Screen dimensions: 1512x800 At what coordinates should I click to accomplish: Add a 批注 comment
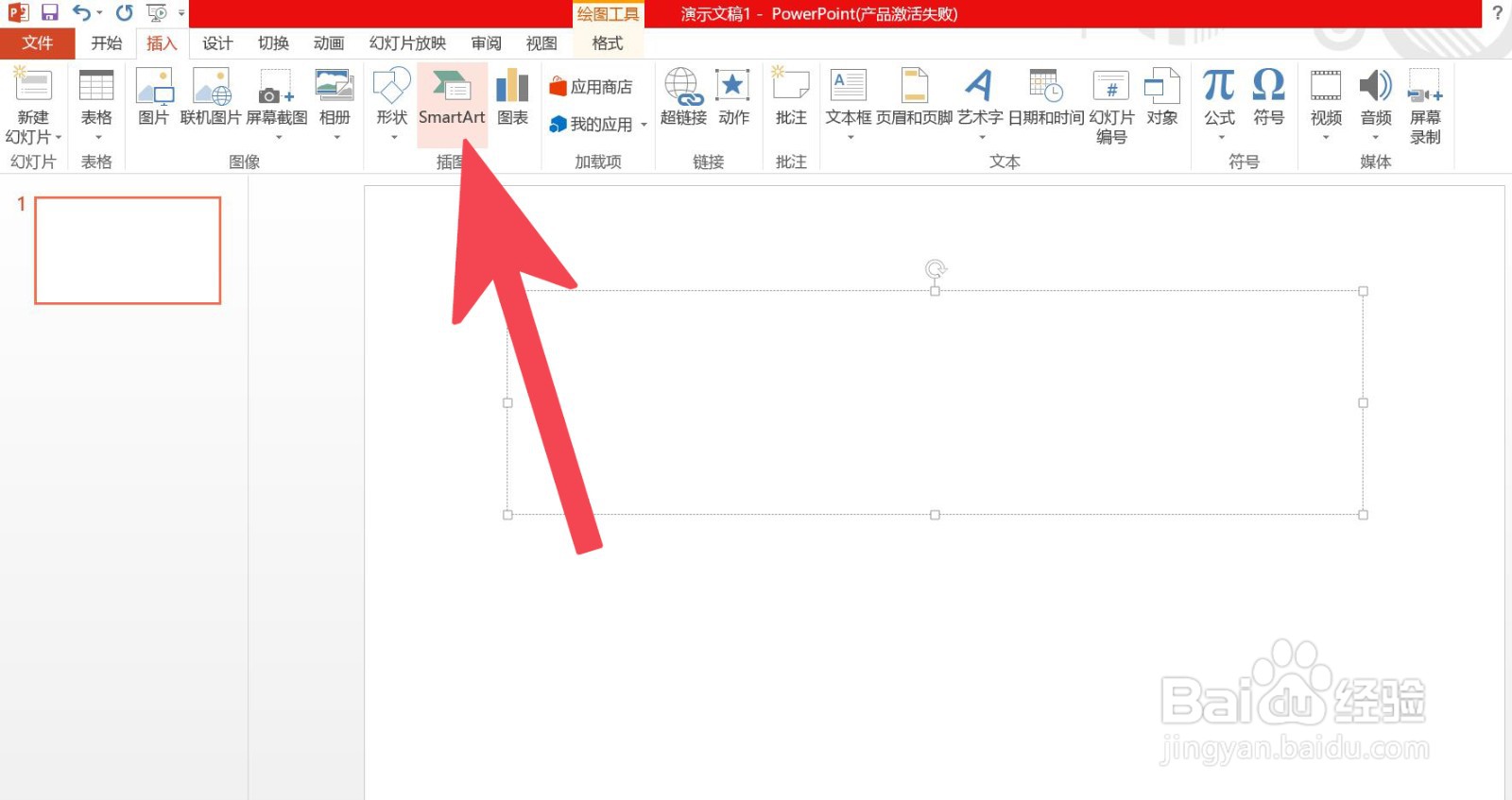tap(791, 97)
